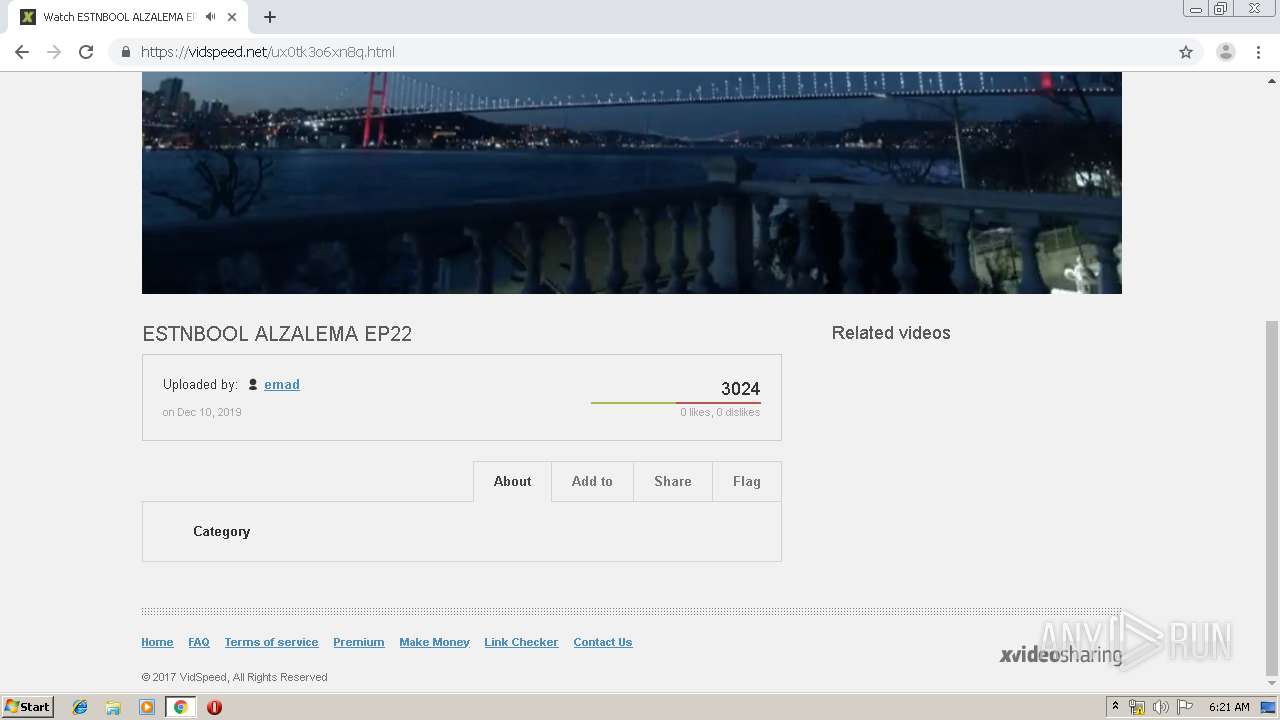Go forward in browser history

(54, 52)
